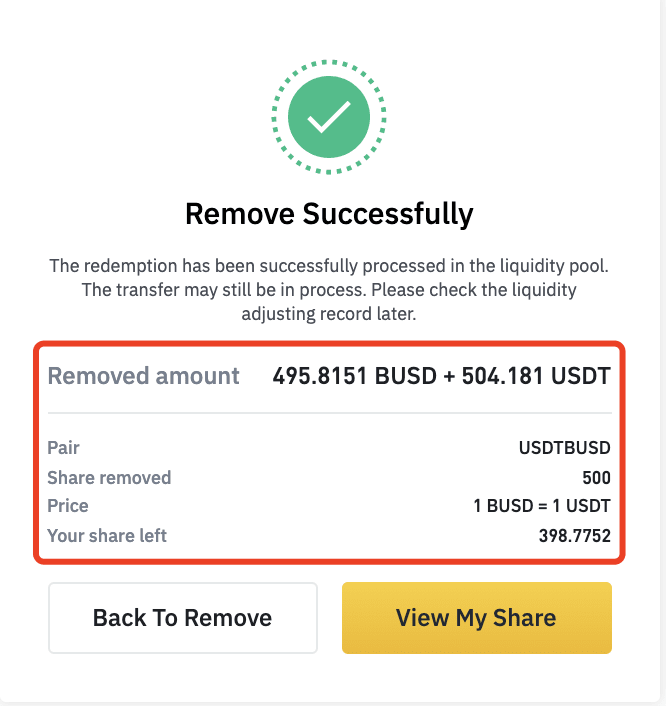Click the Price label
This screenshot has width=666, height=706.
pos(68,506)
